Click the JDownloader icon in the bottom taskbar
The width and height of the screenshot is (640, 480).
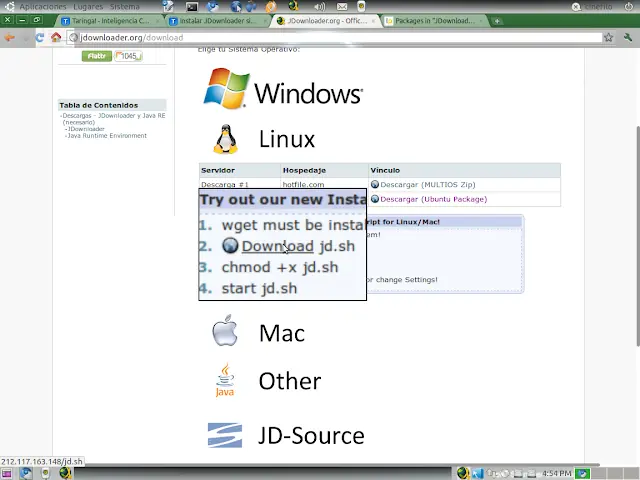[65, 473]
